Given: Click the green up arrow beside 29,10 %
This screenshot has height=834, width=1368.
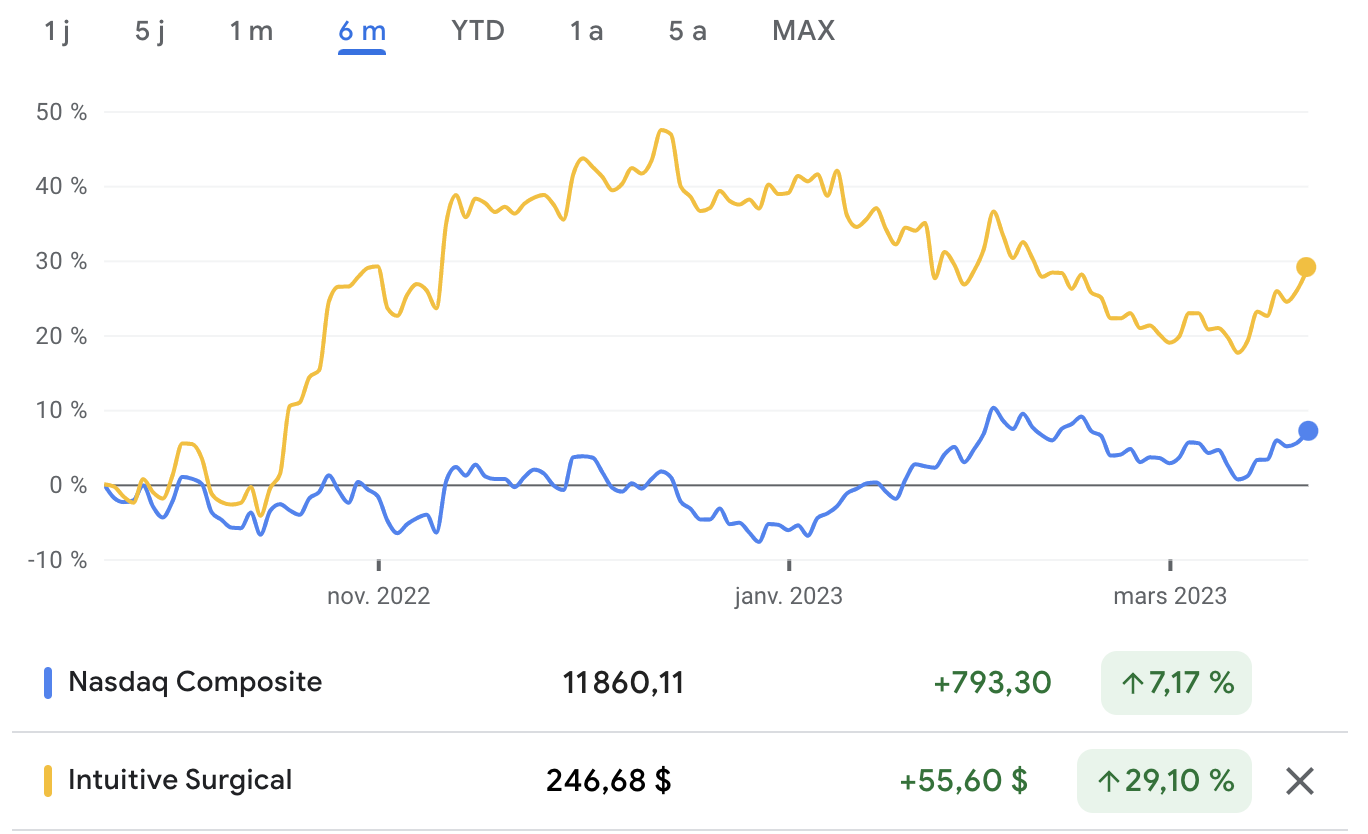Looking at the screenshot, I should [1108, 781].
